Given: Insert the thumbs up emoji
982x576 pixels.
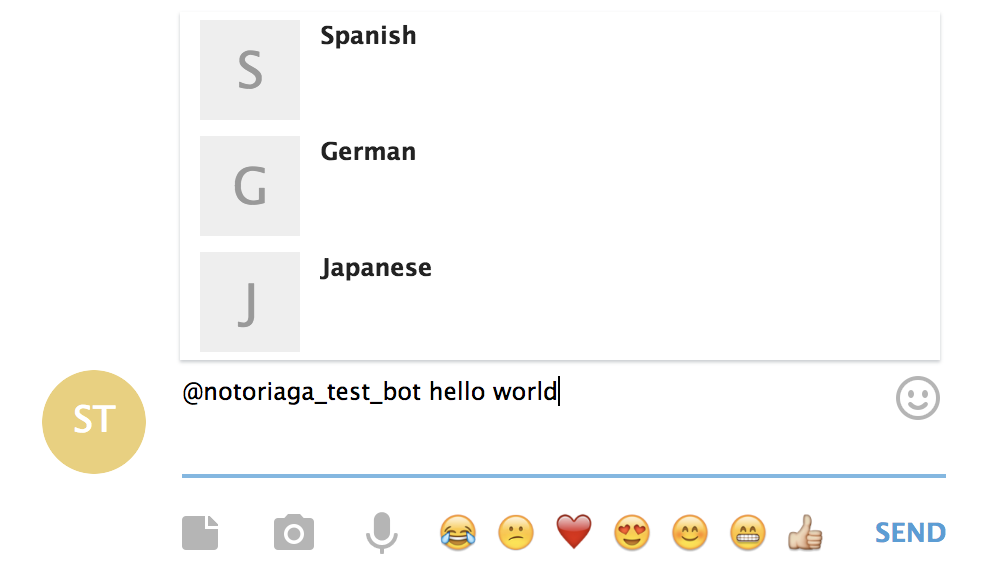Looking at the screenshot, I should point(805,532).
